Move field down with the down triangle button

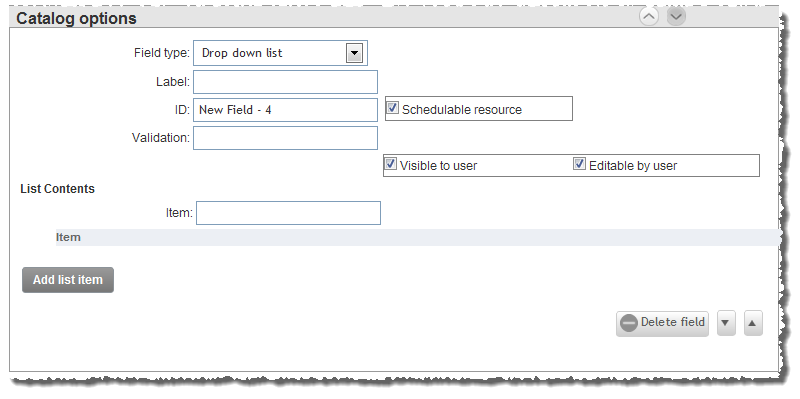click(726, 323)
